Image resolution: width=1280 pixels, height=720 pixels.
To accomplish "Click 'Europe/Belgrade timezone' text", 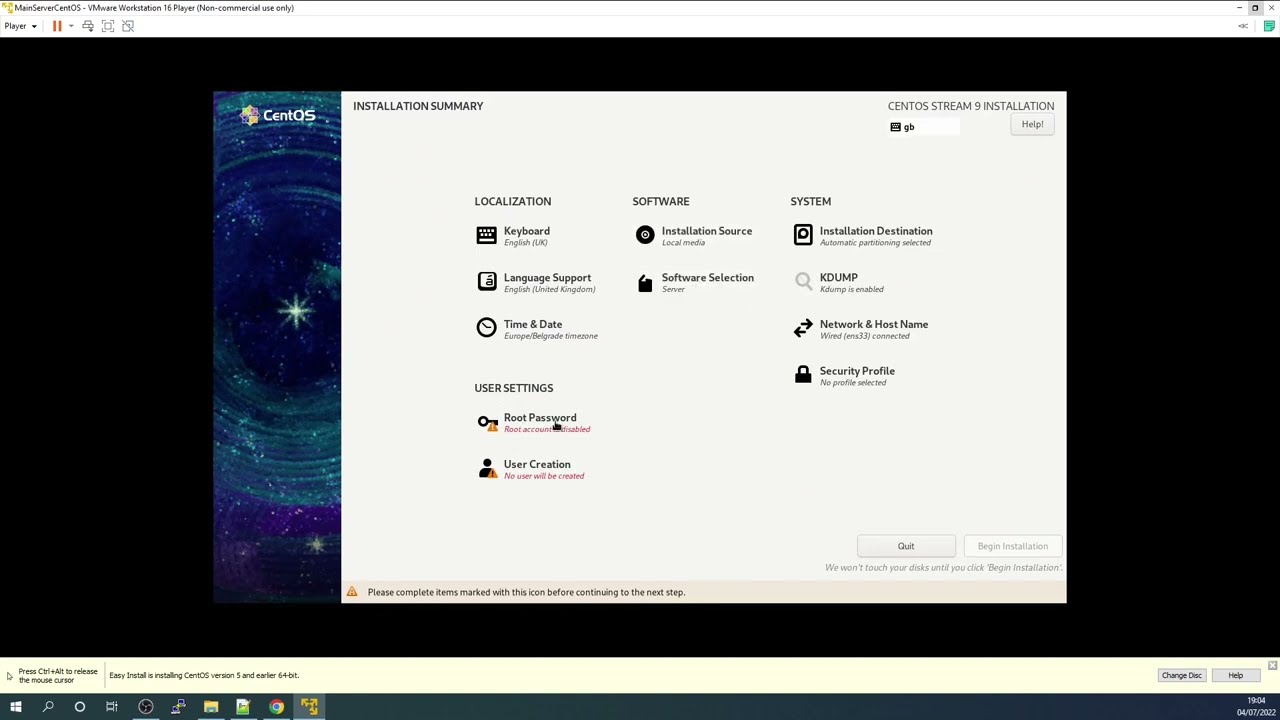I will pos(551,336).
